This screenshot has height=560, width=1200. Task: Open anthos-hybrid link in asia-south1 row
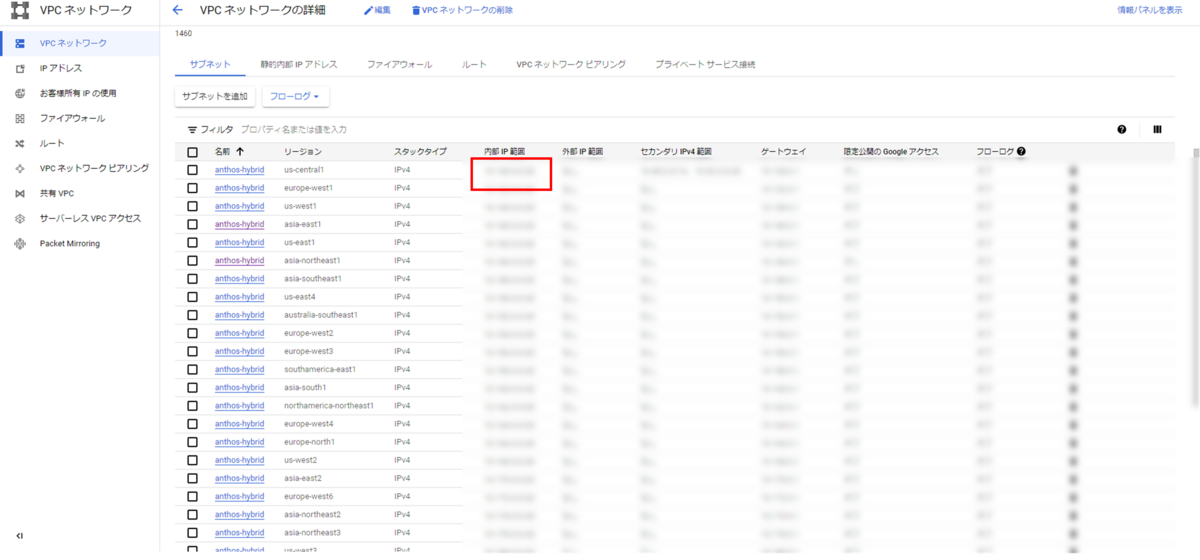(x=239, y=387)
